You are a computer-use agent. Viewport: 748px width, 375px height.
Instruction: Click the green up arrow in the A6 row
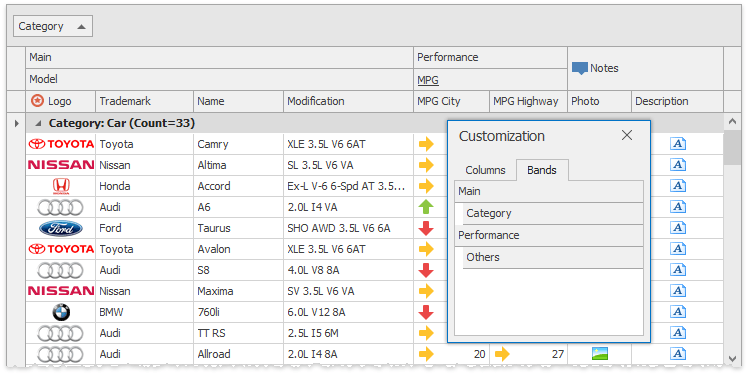coord(426,207)
